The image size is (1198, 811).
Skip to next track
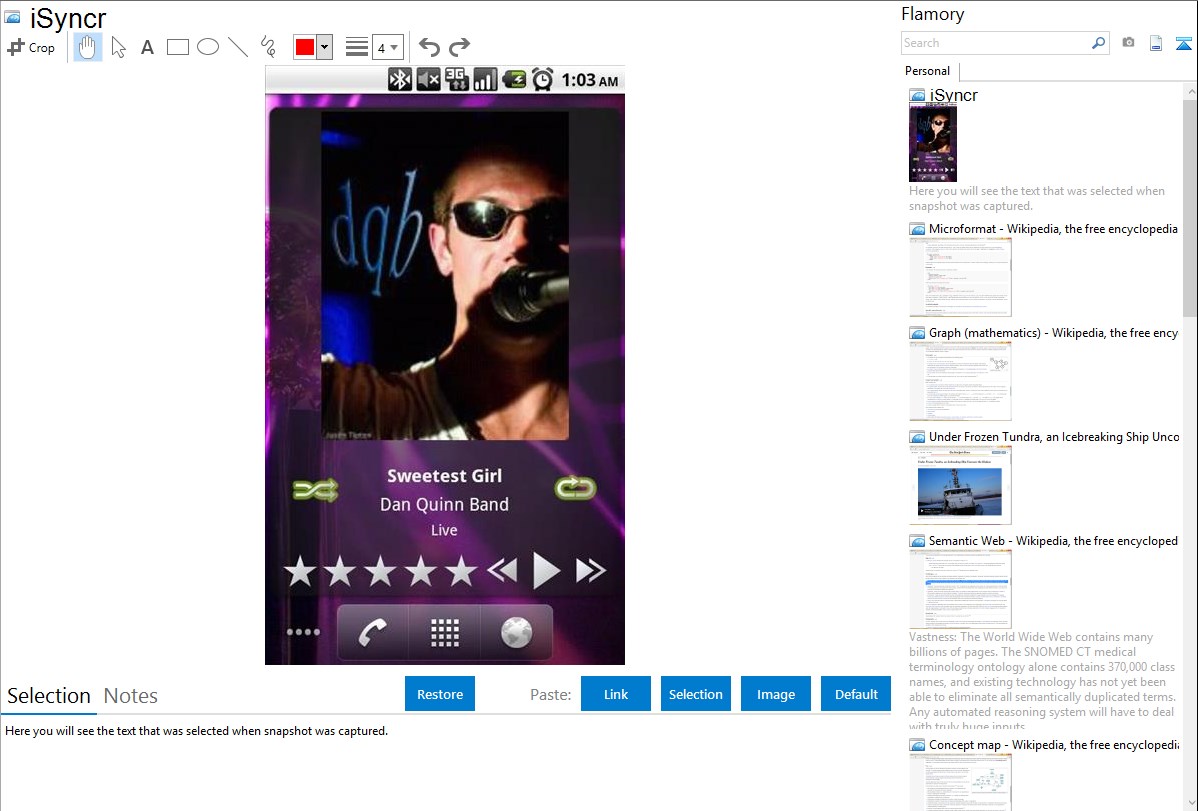click(x=591, y=570)
